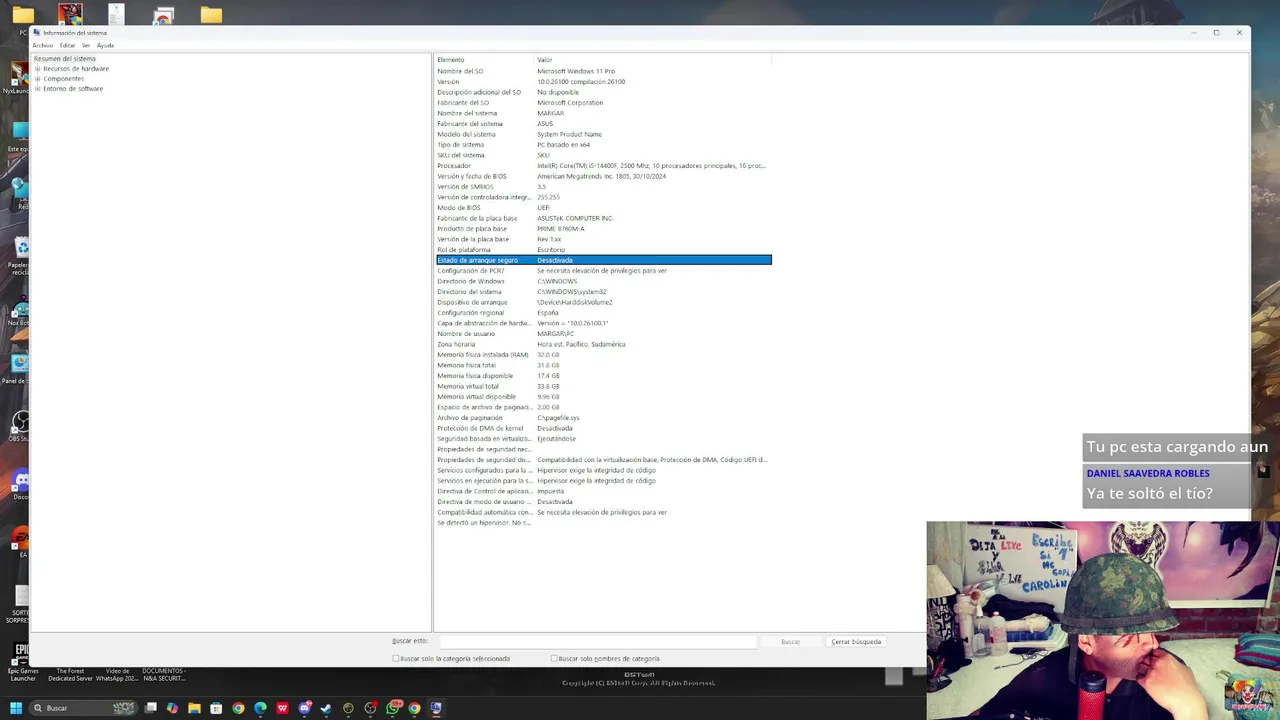Select Fabricante del sistema row
Image resolution: width=1280 pixels, height=720 pixels.
pos(604,124)
